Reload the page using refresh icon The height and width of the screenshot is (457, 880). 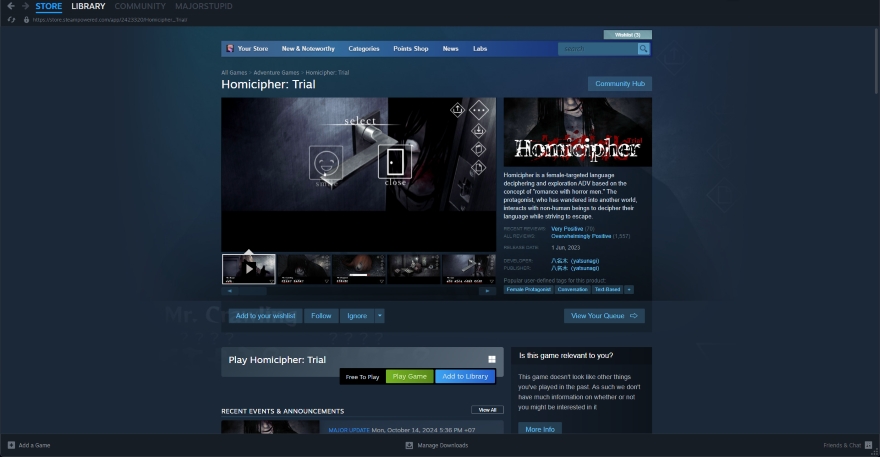point(11,20)
